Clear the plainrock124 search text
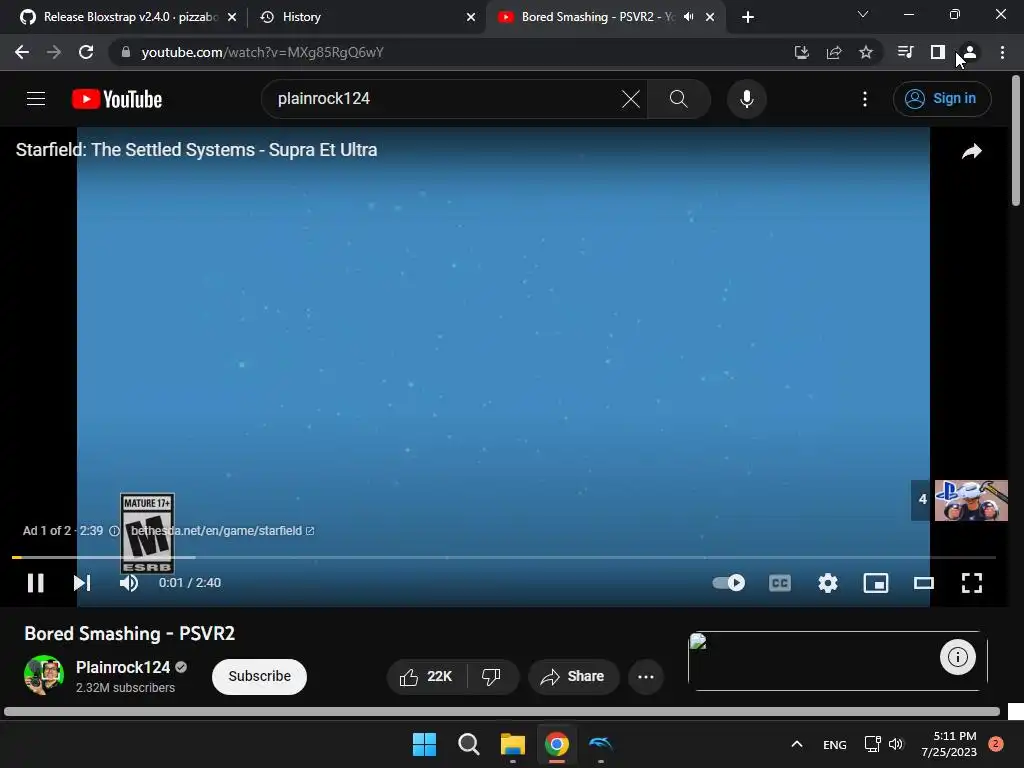Image resolution: width=1024 pixels, height=768 pixels. click(x=630, y=99)
